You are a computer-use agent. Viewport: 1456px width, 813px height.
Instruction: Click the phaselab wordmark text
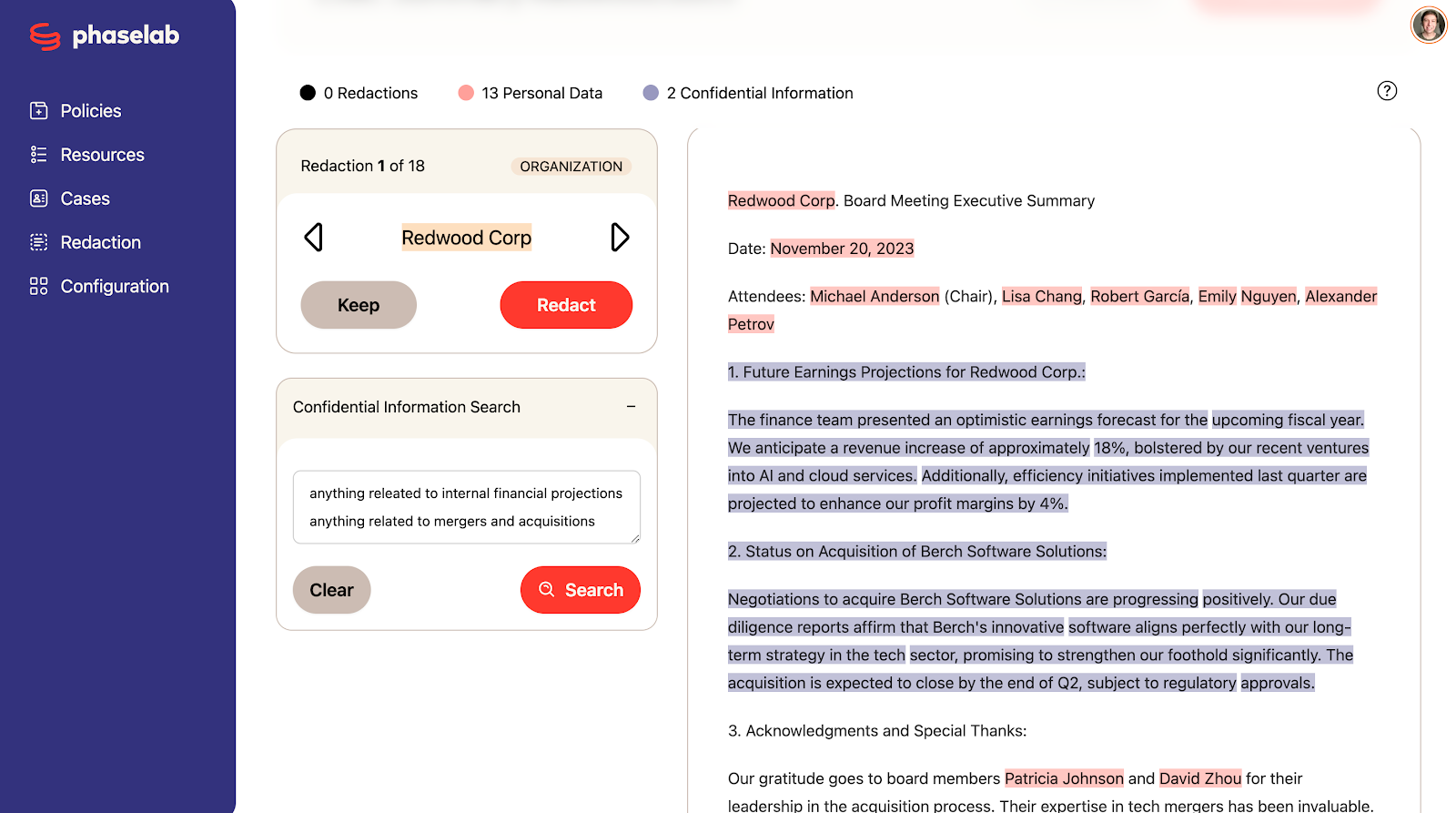(x=126, y=36)
